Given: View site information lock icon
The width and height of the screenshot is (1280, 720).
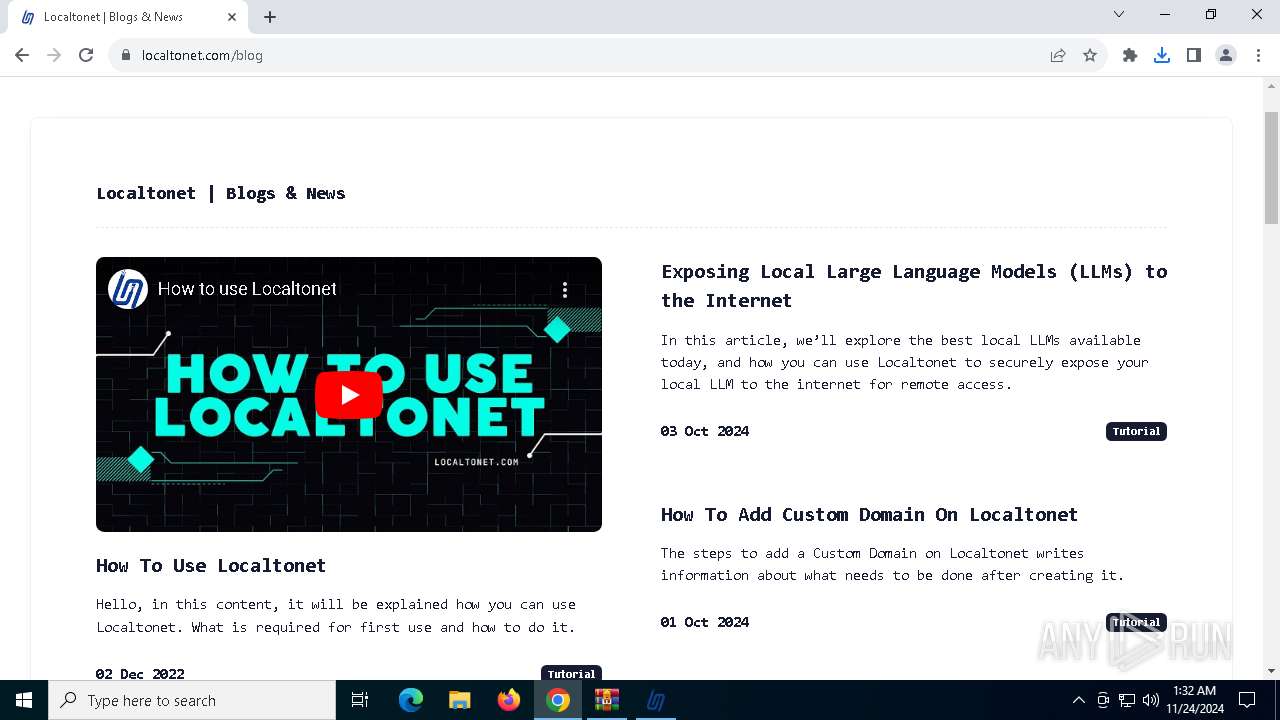Looking at the screenshot, I should point(125,55).
